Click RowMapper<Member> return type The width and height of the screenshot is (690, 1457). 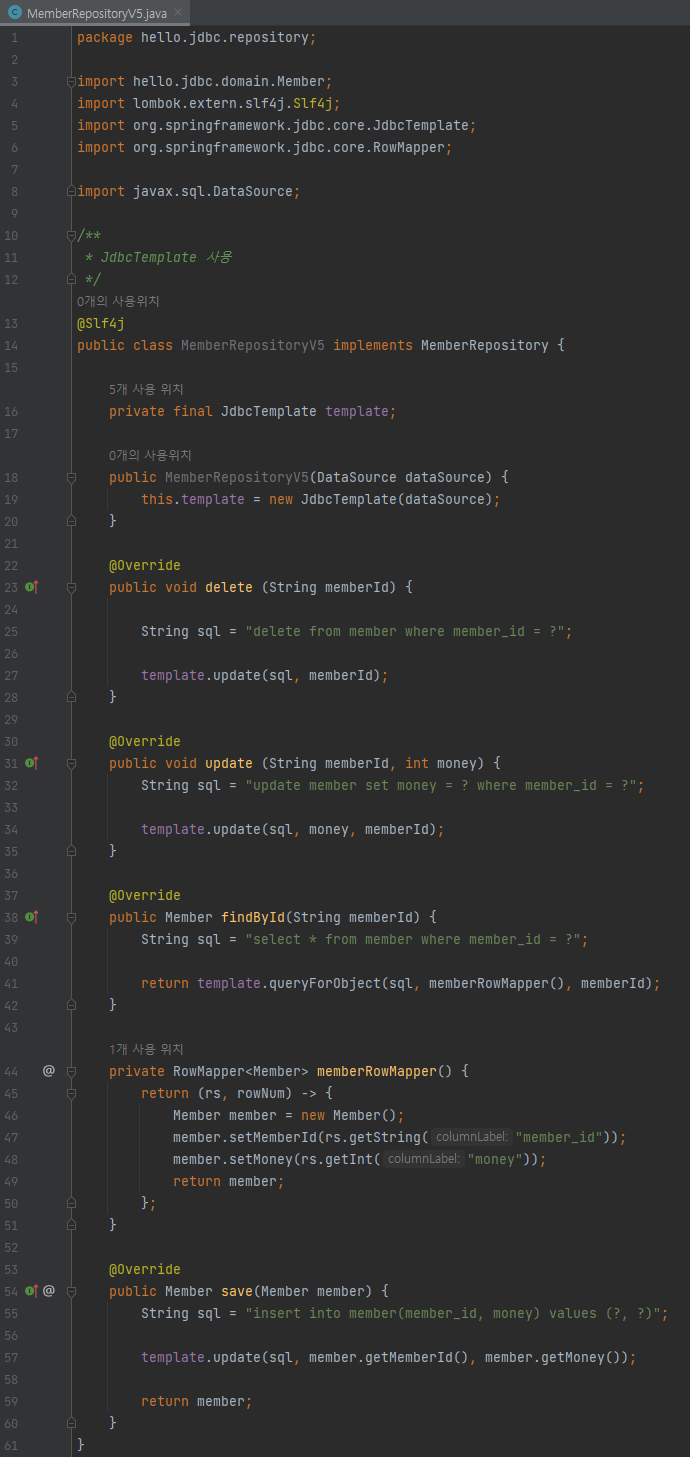click(241, 1071)
